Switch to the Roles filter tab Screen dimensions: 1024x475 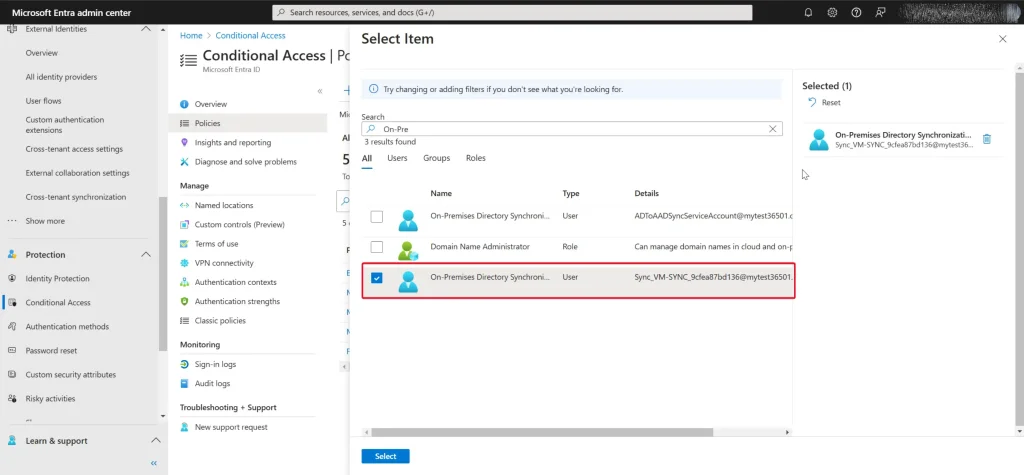pyautogui.click(x=475, y=158)
